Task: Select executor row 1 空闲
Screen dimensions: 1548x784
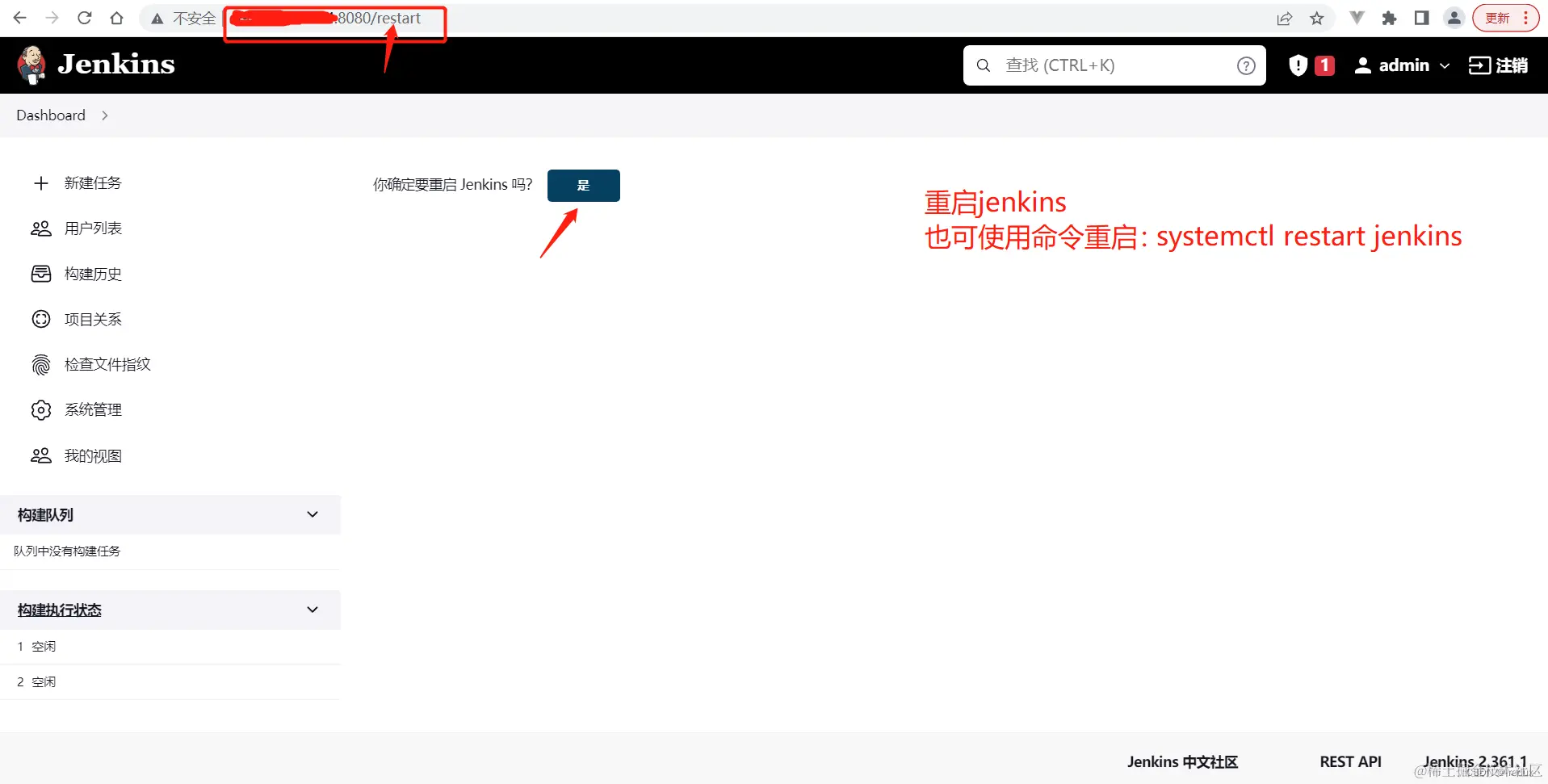Action: click(x=170, y=647)
